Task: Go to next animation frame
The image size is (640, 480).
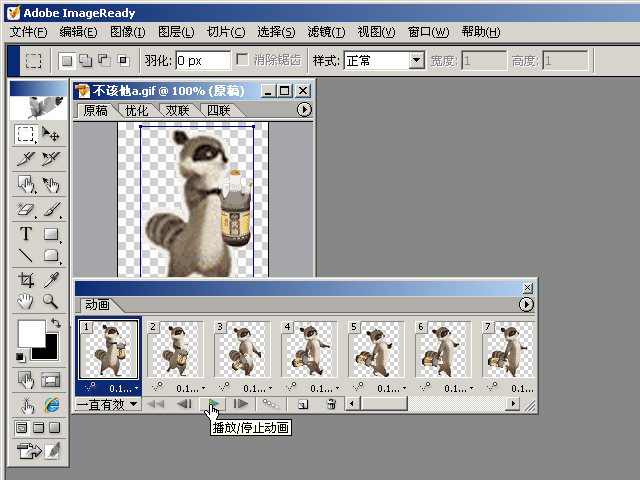Action: [x=241, y=404]
